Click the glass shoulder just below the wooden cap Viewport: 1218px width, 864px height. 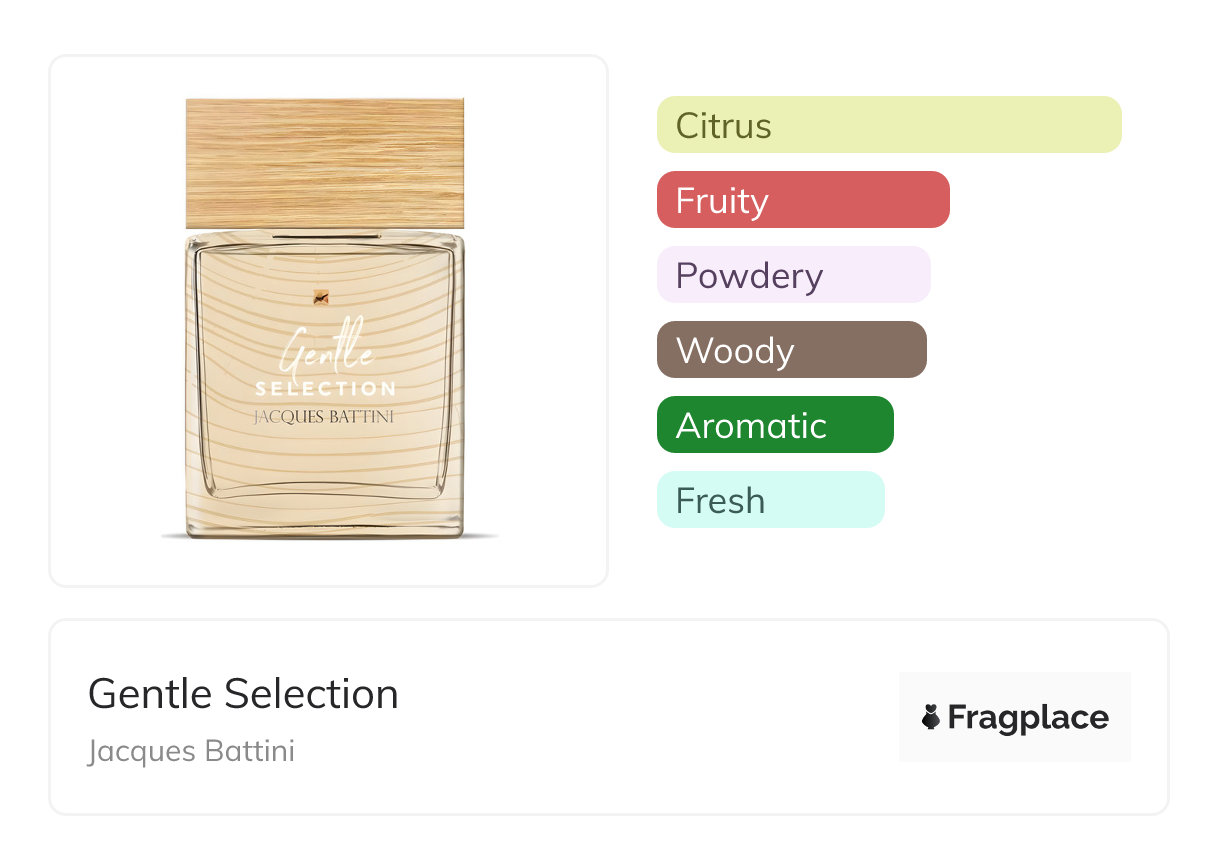tap(325, 238)
